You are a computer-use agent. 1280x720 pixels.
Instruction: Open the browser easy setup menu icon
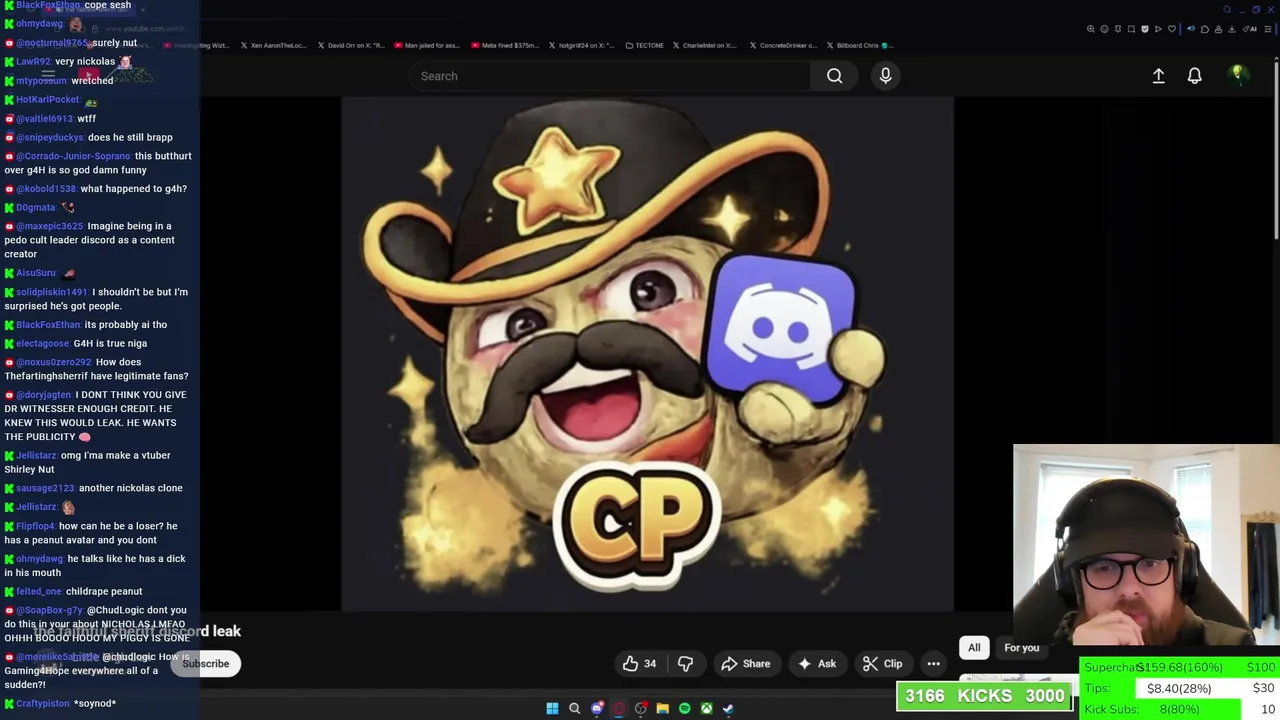(1268, 29)
